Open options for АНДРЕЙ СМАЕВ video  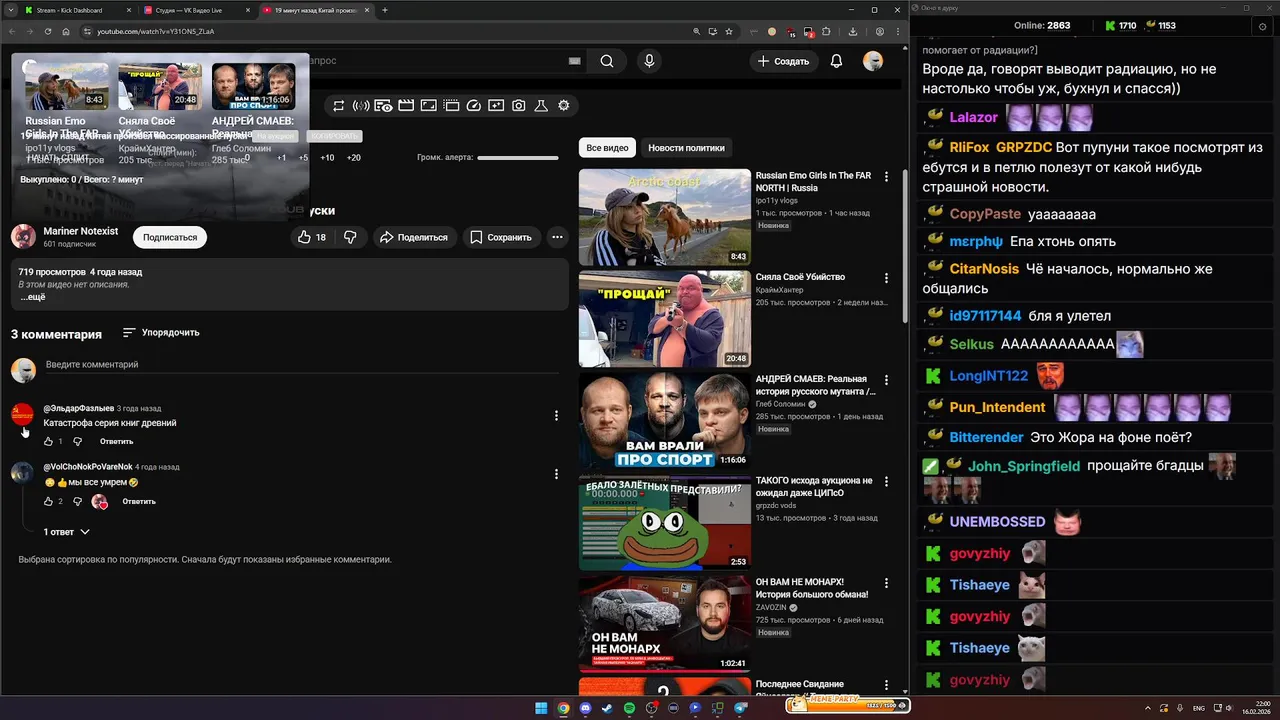click(886, 380)
